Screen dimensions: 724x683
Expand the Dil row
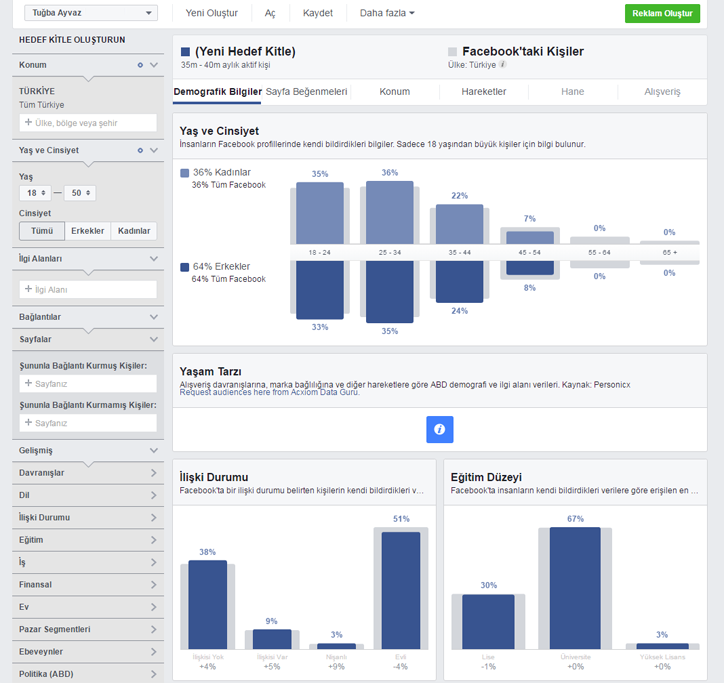tap(88, 495)
